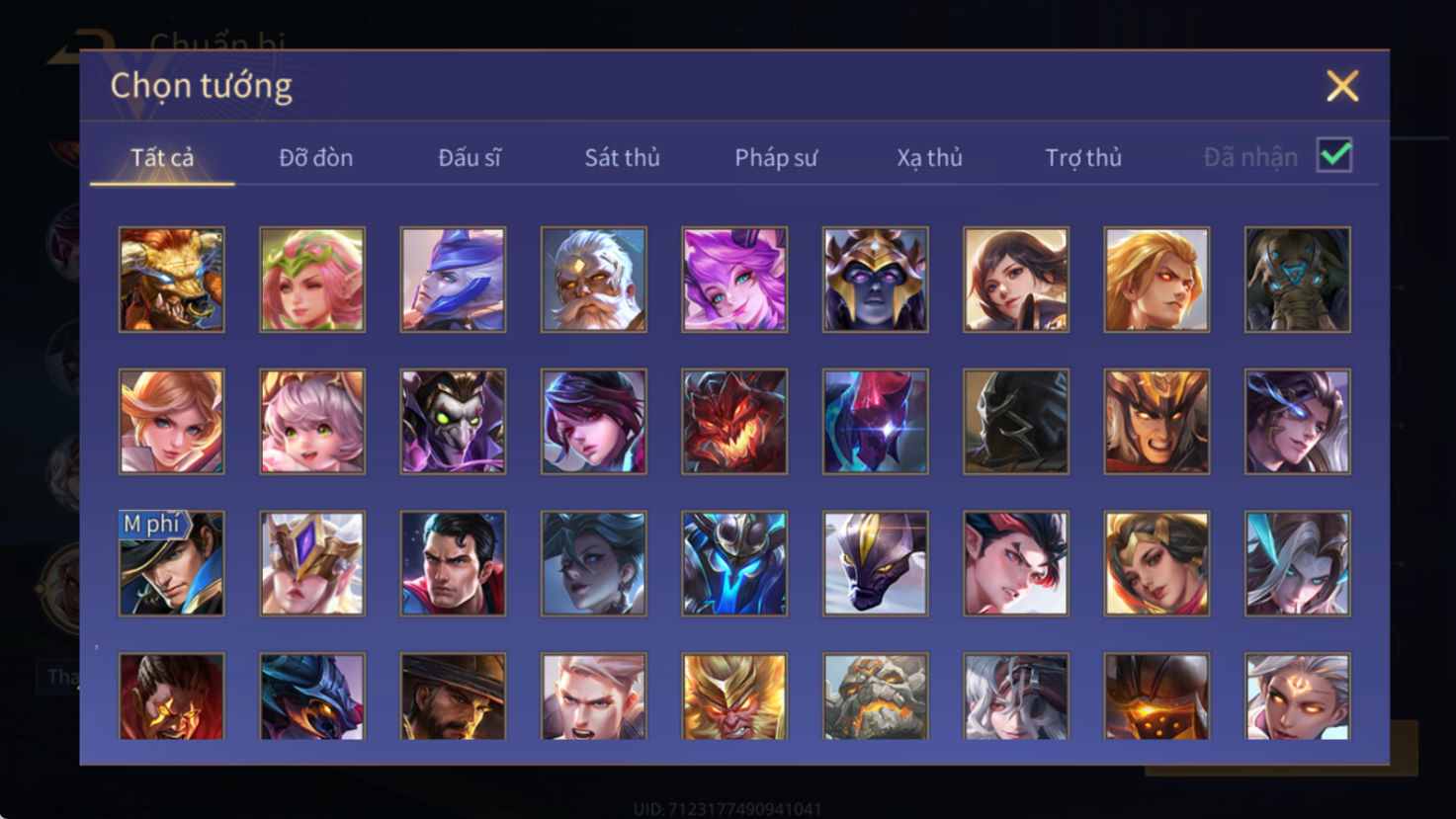Pick the elephant-masked hero portrait
Screen dimensions: 1456x819
[1297, 280]
